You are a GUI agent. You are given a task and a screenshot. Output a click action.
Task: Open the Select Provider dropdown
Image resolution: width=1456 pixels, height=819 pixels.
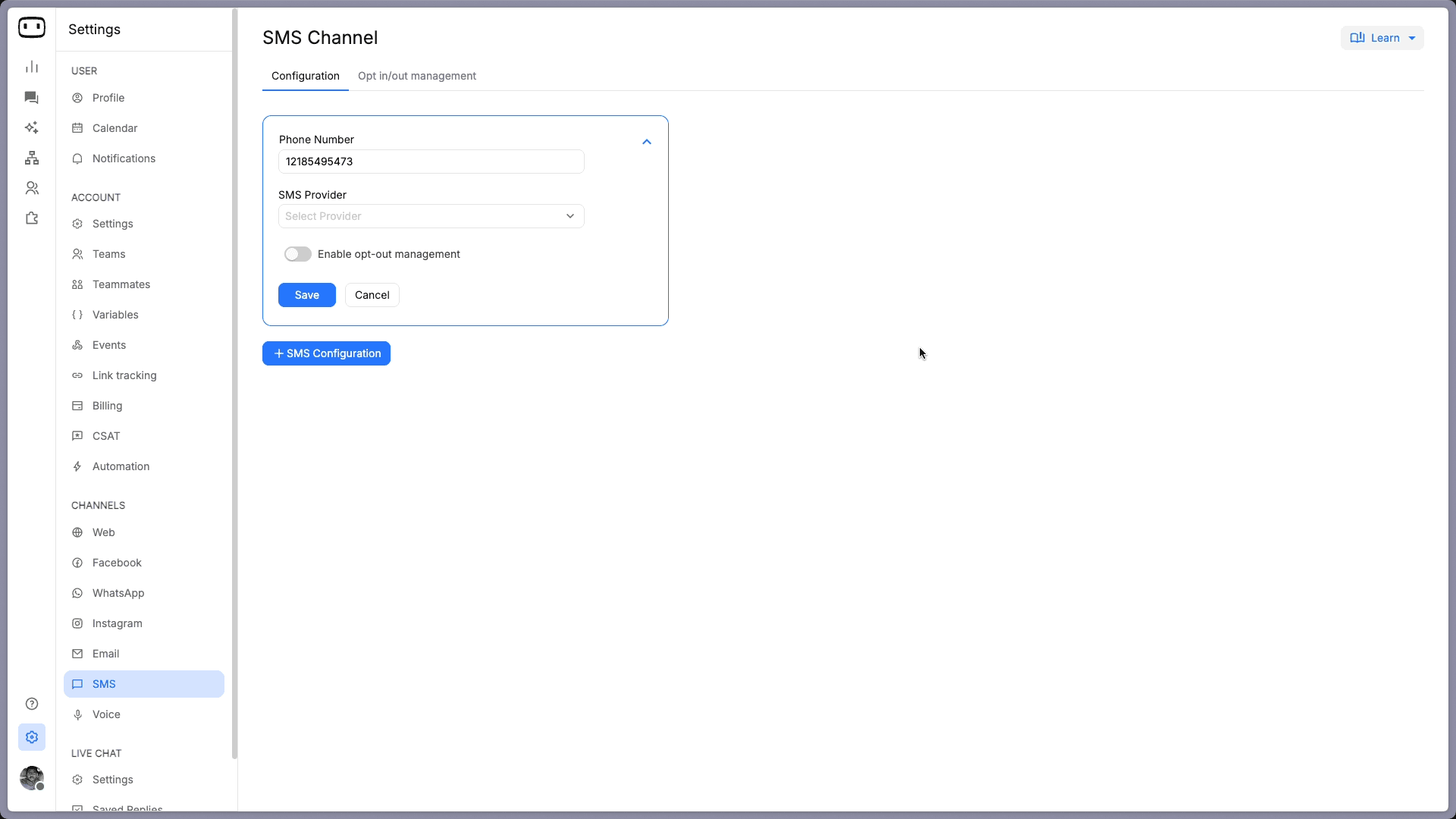click(x=431, y=216)
